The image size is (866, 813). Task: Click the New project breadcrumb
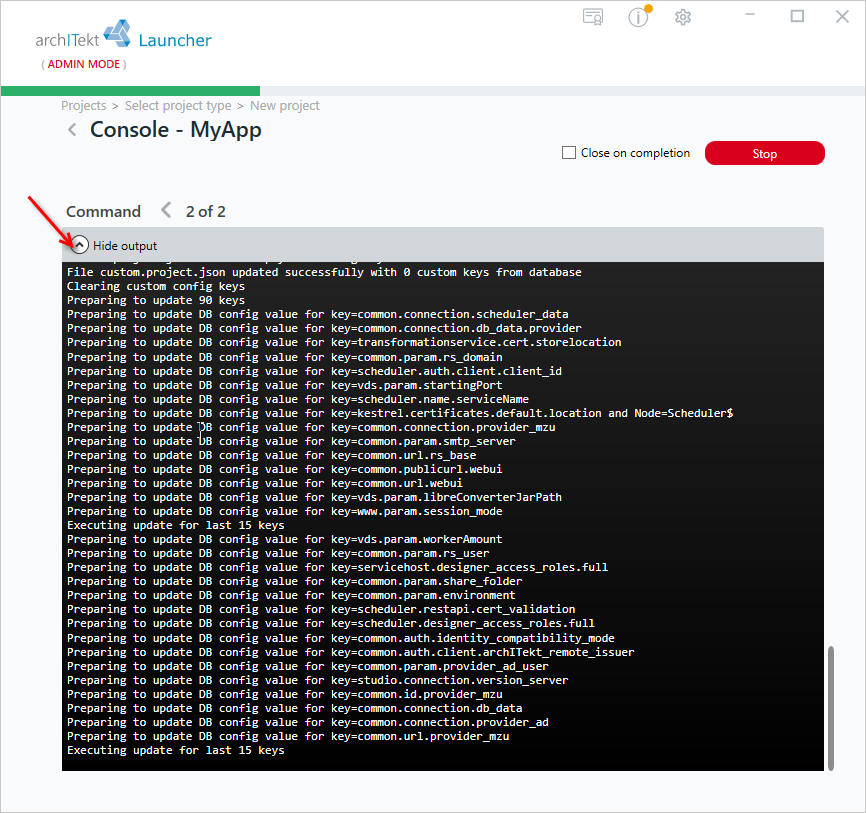pos(284,105)
